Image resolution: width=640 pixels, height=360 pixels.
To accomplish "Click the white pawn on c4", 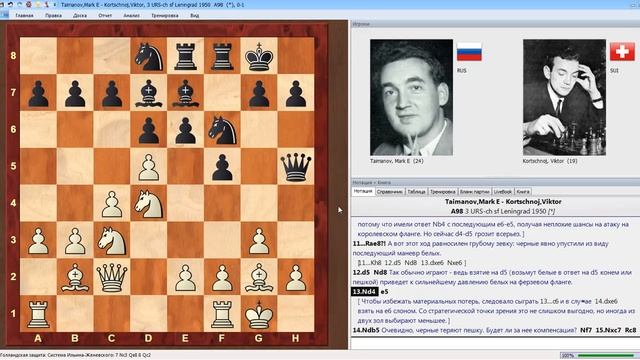I will click(112, 203).
